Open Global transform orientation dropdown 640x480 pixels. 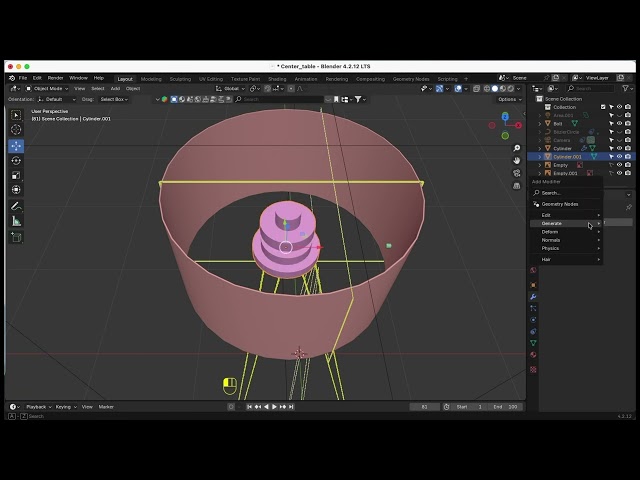230,89
